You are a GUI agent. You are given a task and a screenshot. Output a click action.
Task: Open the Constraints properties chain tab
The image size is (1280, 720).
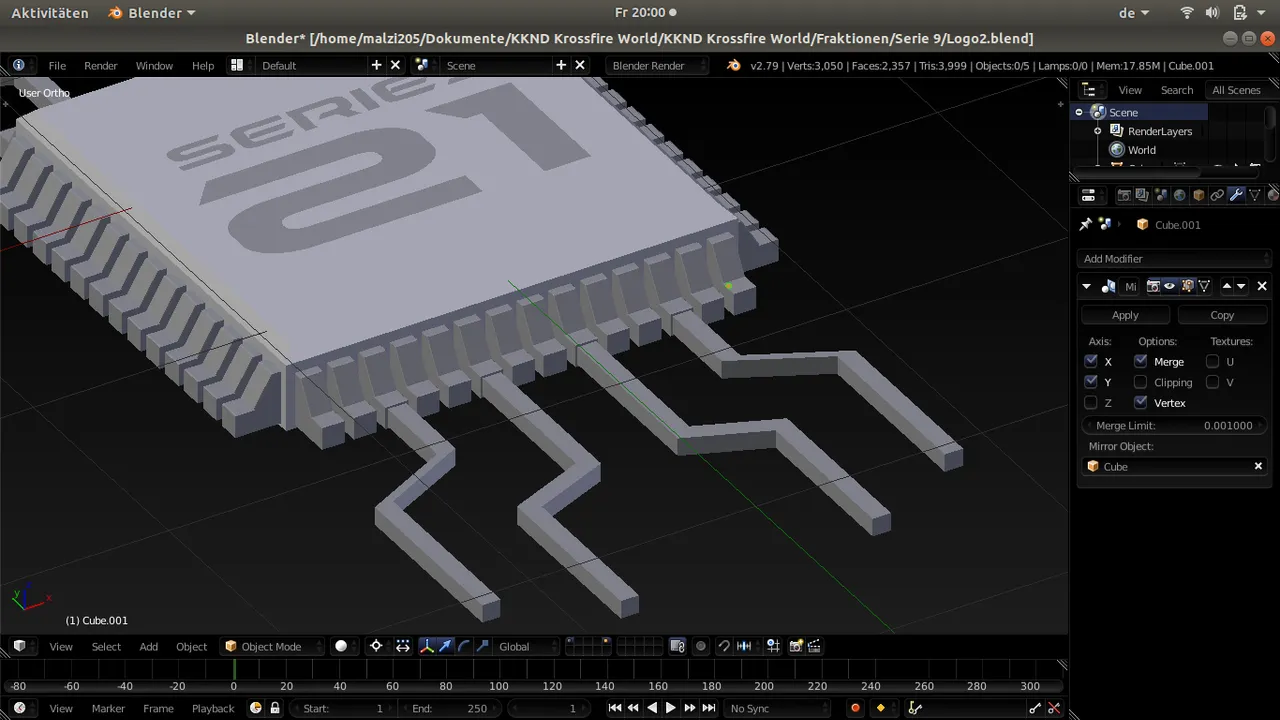(1217, 195)
